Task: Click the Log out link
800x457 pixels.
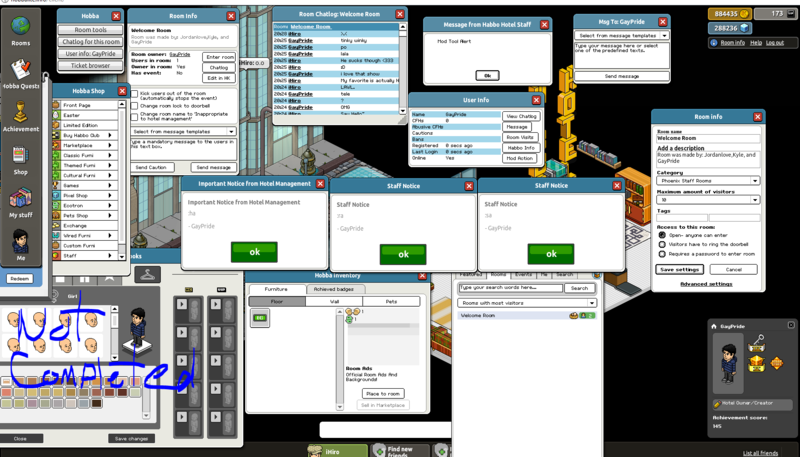Action: [774, 43]
